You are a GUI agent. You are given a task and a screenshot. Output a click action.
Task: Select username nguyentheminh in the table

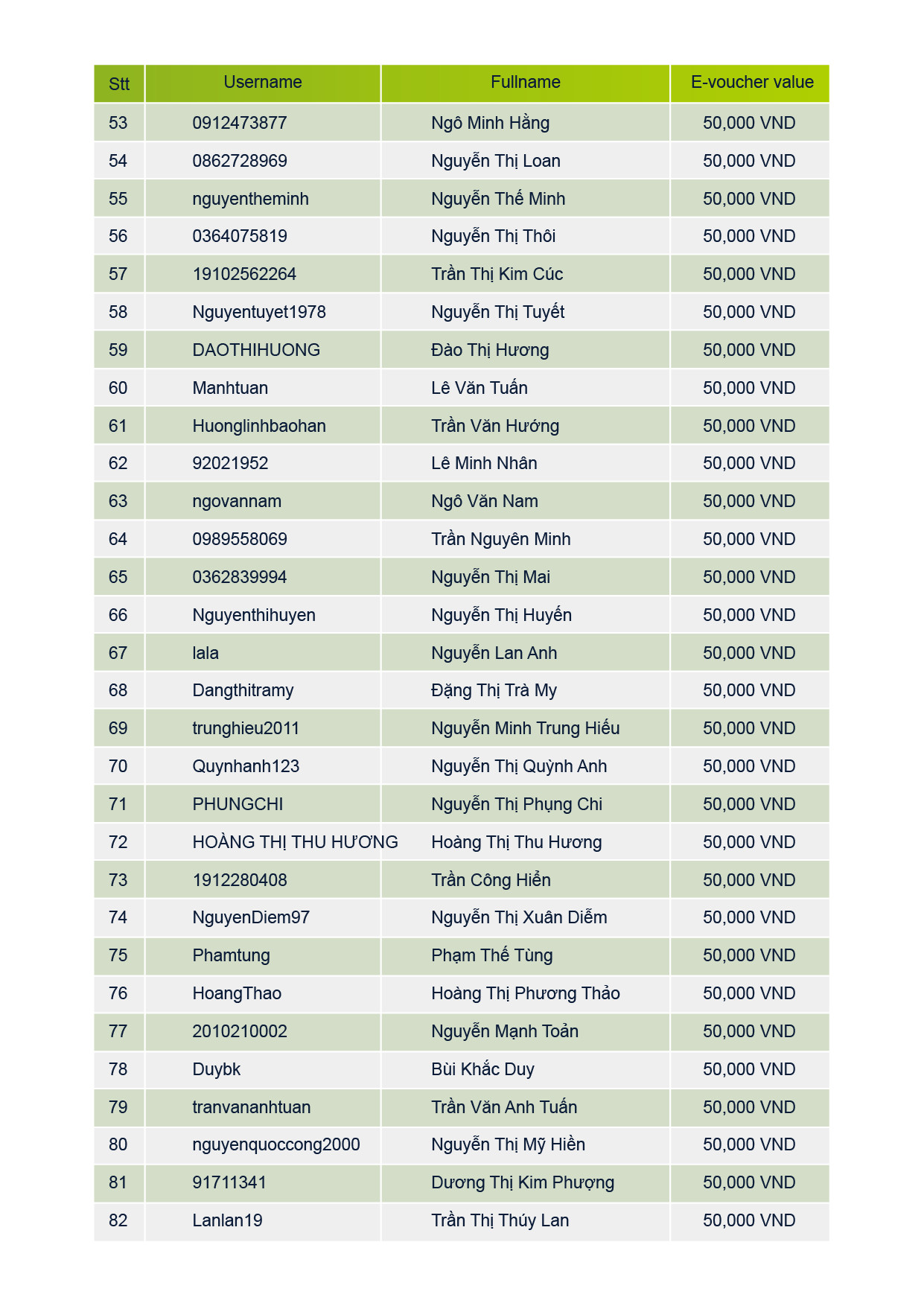coord(250,199)
